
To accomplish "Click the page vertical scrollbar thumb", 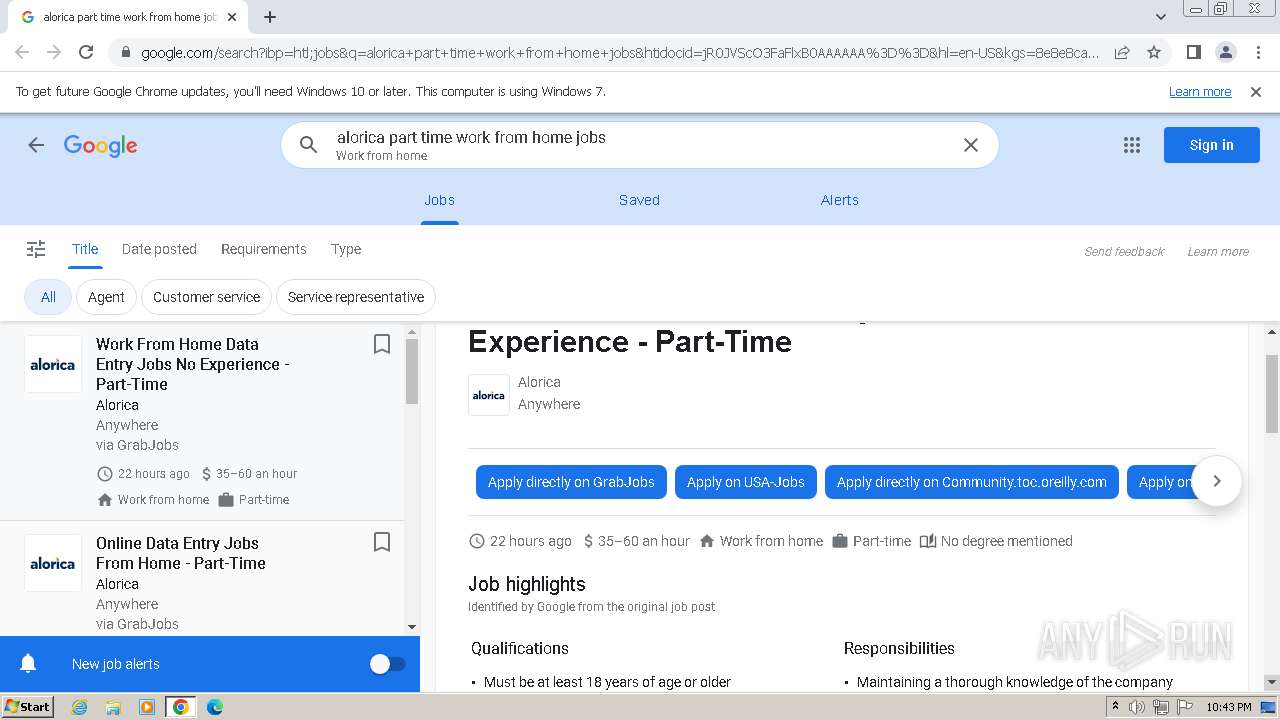I will pyautogui.click(x=1272, y=394).
